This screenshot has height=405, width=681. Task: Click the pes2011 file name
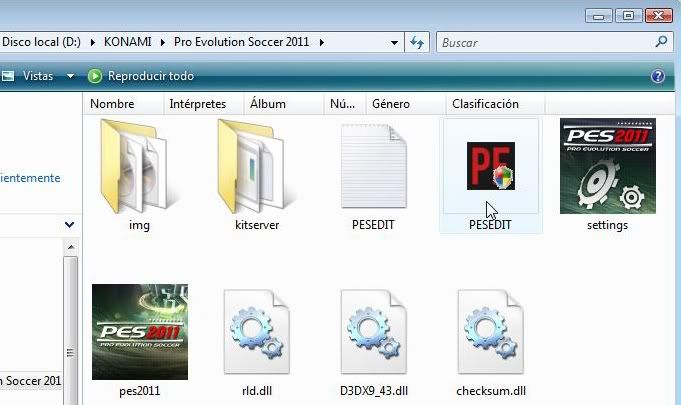click(139, 391)
